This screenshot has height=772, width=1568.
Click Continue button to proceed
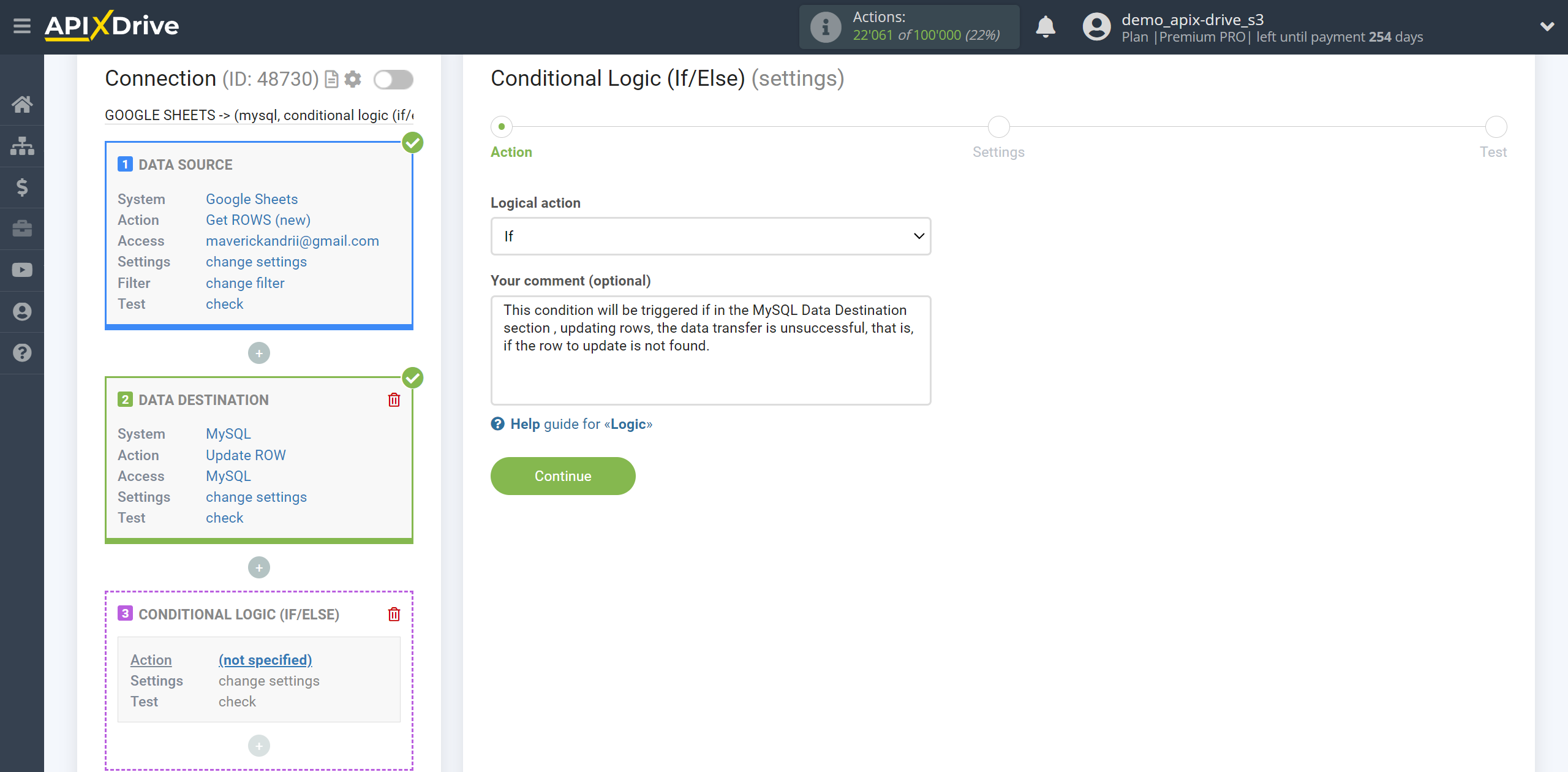(x=562, y=476)
